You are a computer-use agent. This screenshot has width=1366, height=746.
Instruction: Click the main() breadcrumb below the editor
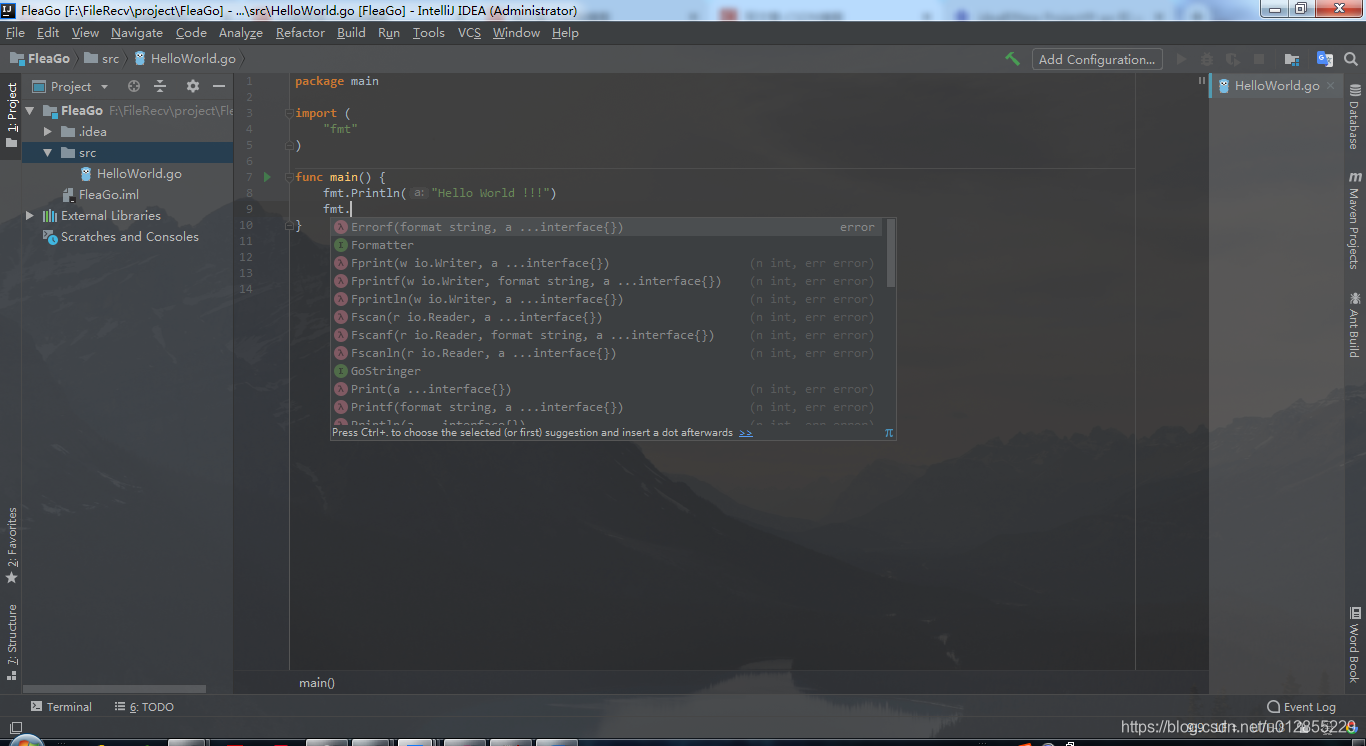tap(317, 683)
